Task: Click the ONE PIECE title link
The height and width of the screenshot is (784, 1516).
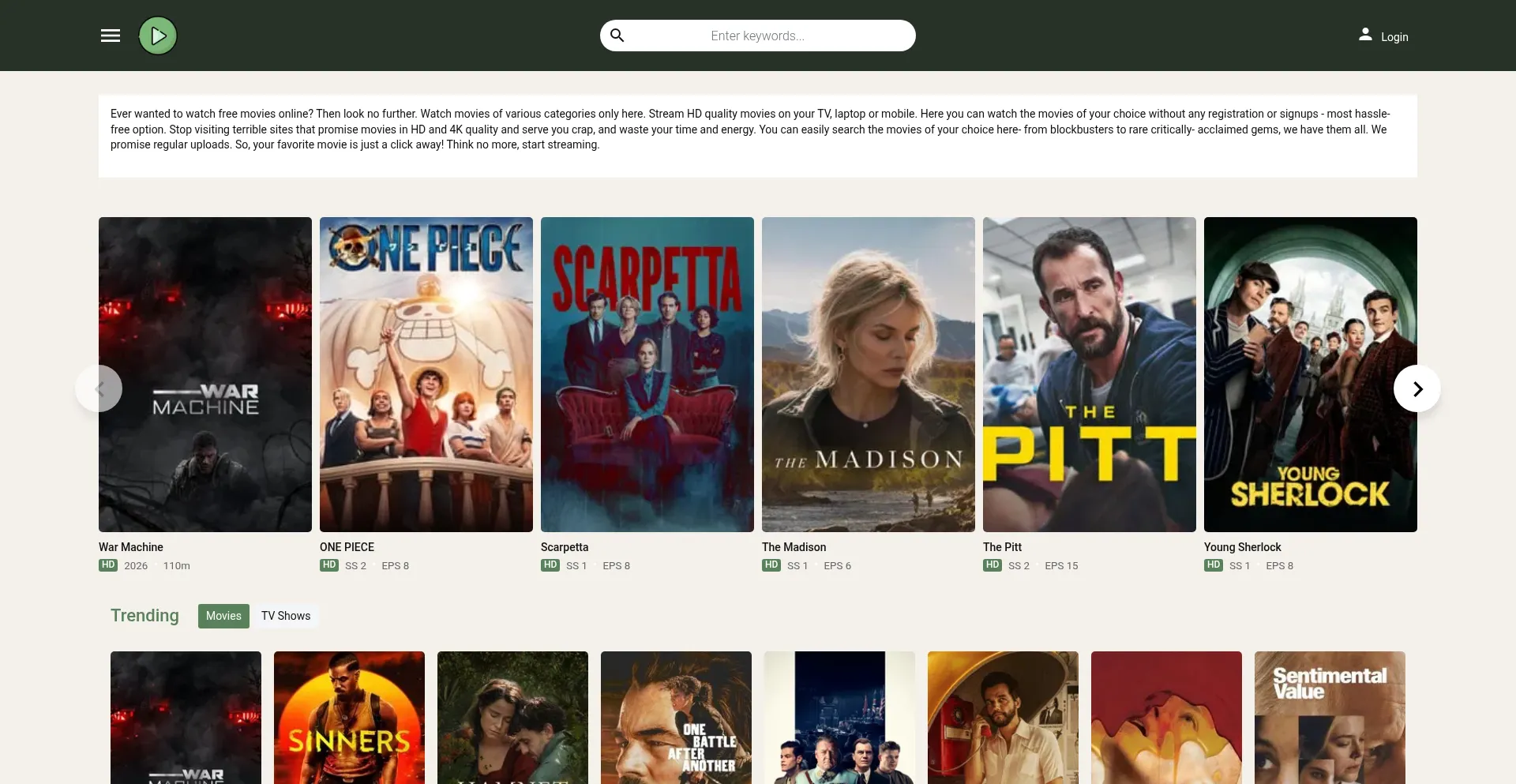Action: [347, 547]
